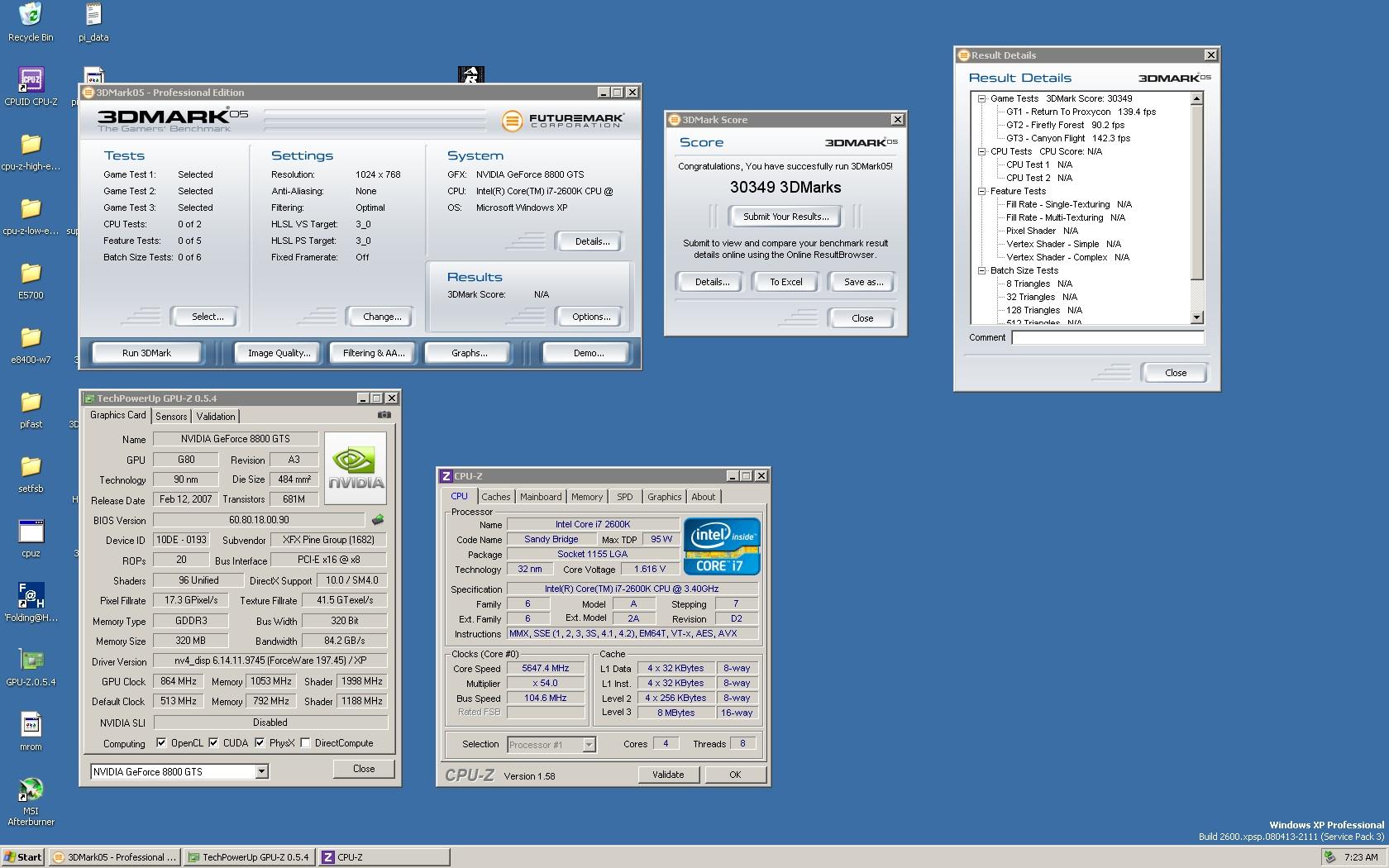Click the Start button on taskbar
The height and width of the screenshot is (868, 1389).
[x=23, y=857]
